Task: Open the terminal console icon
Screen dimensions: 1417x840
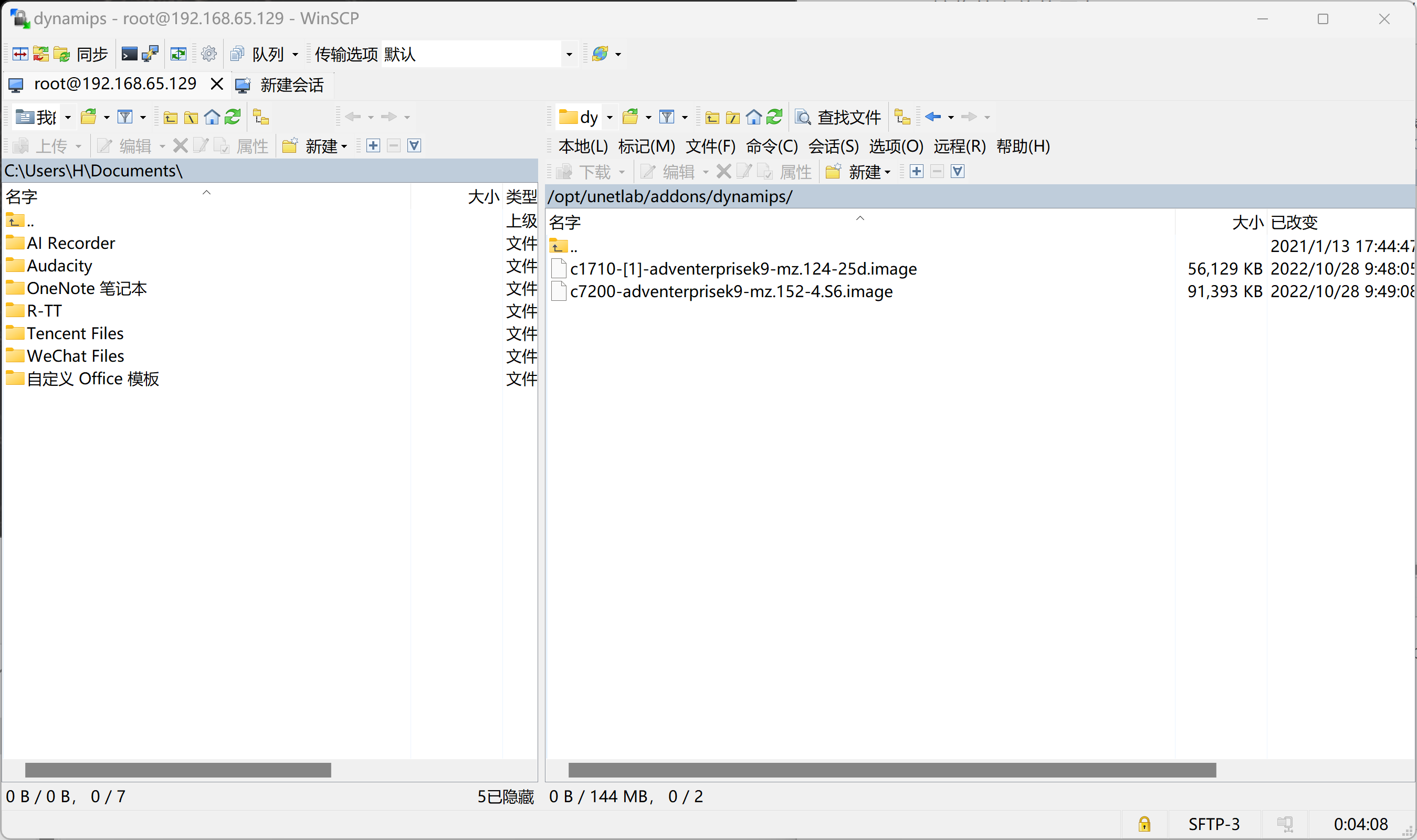Action: coord(130,55)
